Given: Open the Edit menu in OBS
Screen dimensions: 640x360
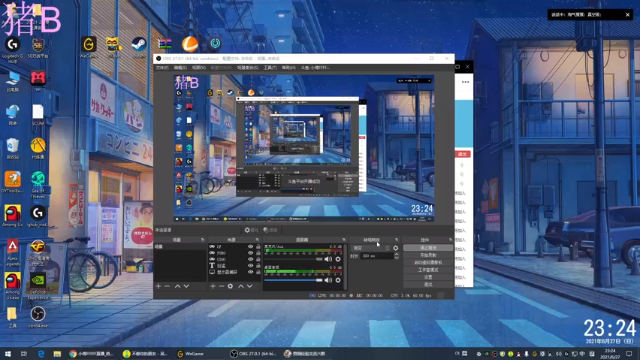Looking at the screenshot, I should [180, 68].
